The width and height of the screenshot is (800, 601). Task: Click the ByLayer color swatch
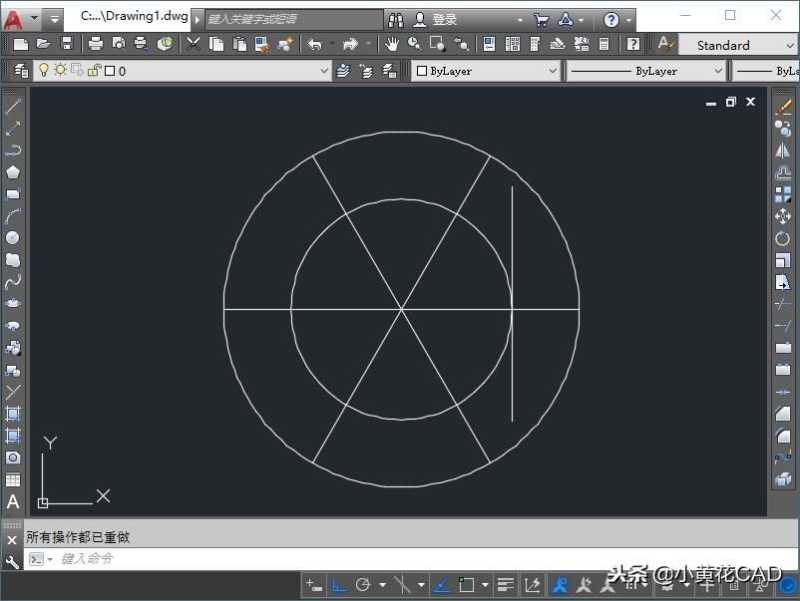coord(420,71)
